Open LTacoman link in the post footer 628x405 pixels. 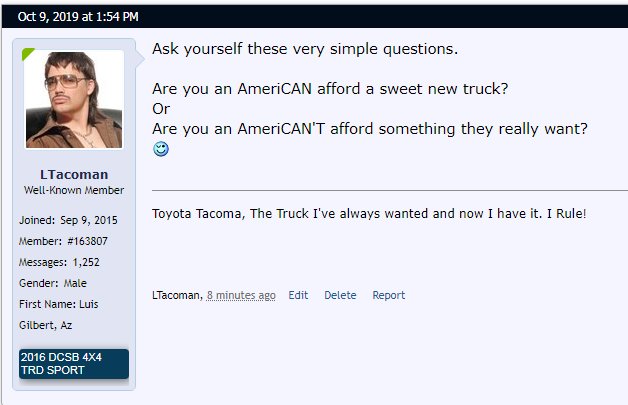coord(176,295)
